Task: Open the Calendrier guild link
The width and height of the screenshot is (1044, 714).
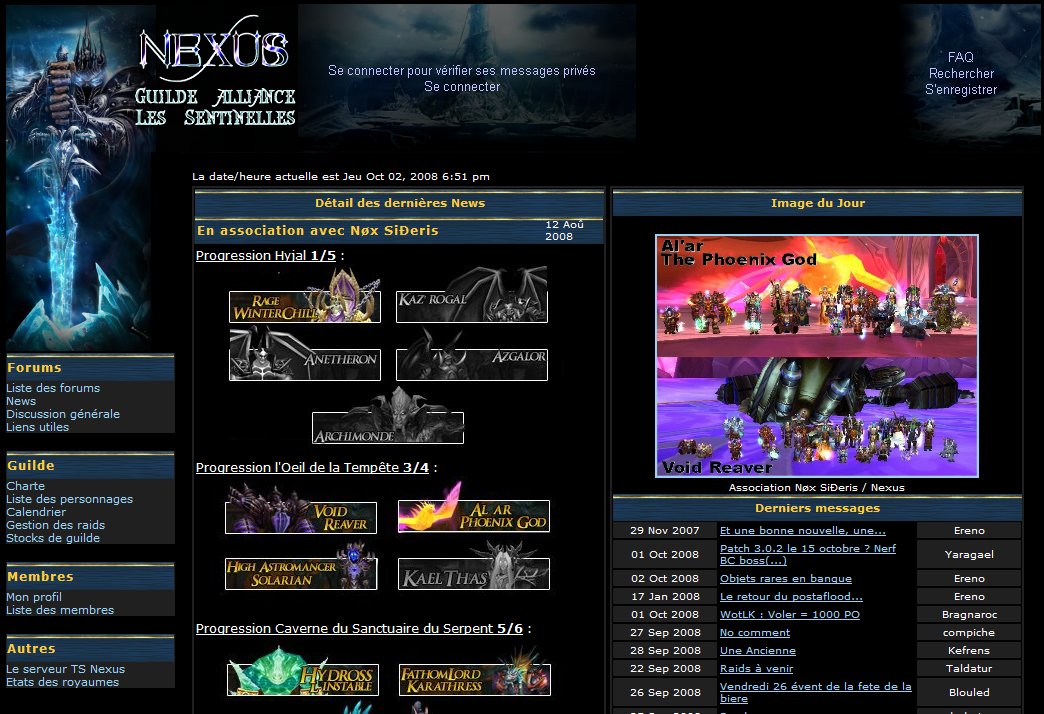Action: coord(36,512)
